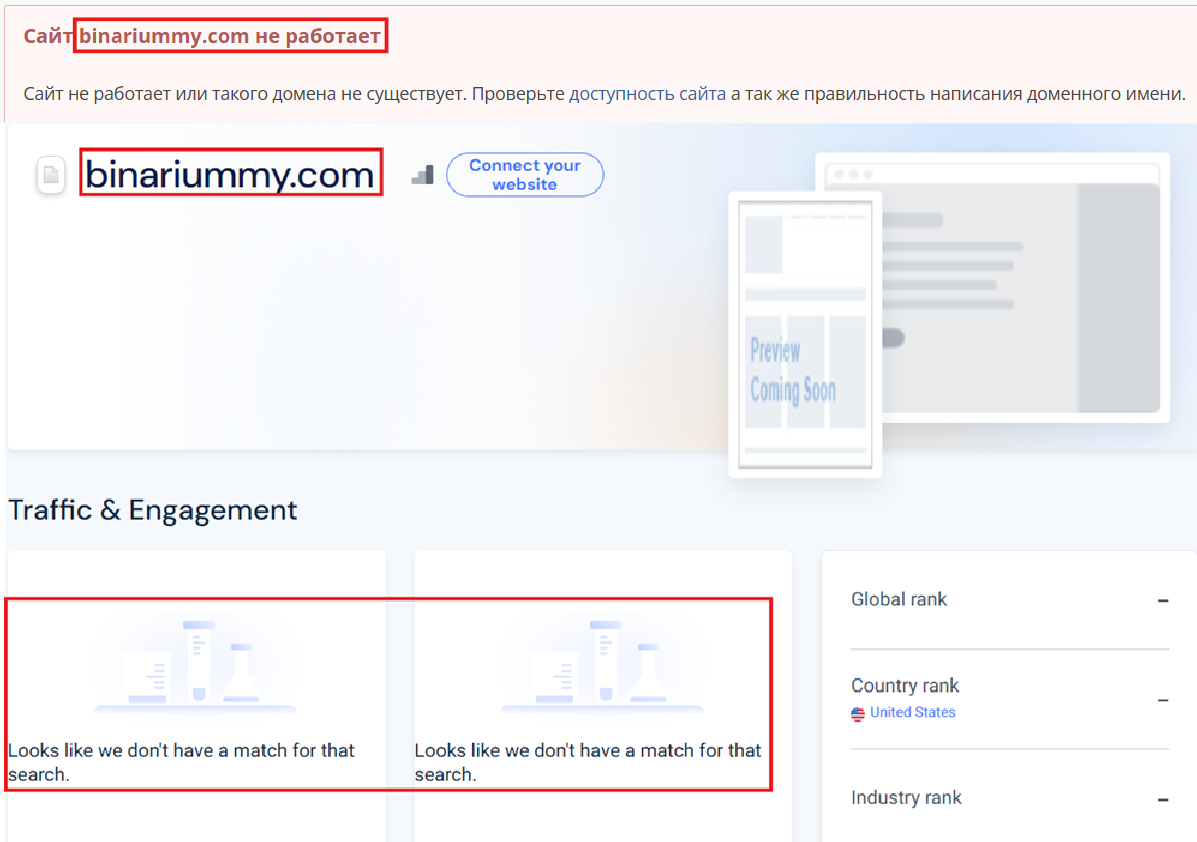Image resolution: width=1197 pixels, height=842 pixels.
Task: Click the website favicon placeholder icon
Action: click(x=50, y=173)
